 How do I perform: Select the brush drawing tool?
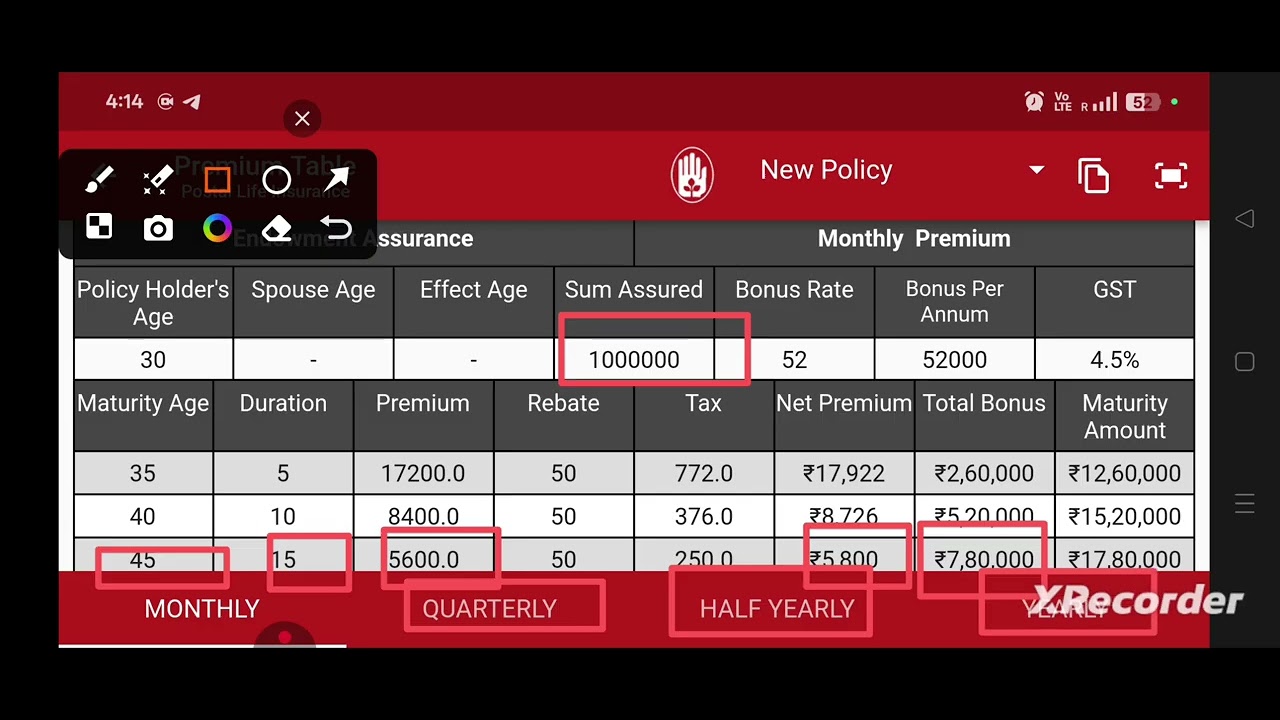[x=99, y=181]
